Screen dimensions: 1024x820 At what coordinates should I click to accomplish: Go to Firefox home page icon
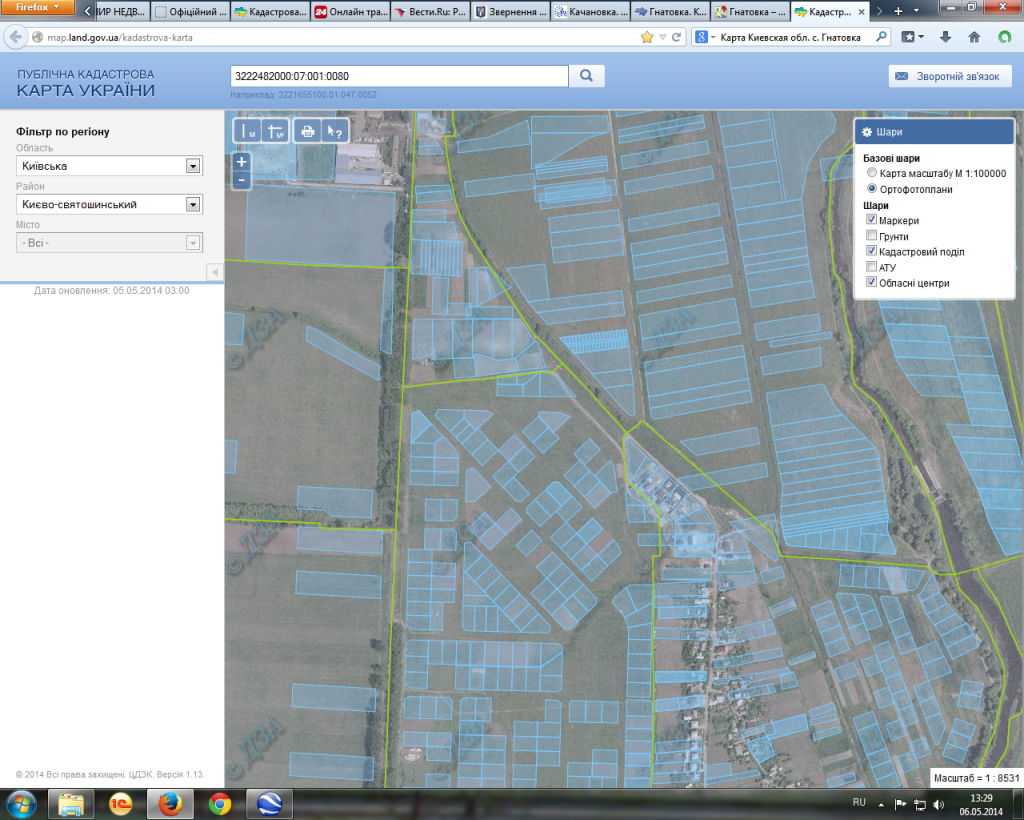pos(974,37)
